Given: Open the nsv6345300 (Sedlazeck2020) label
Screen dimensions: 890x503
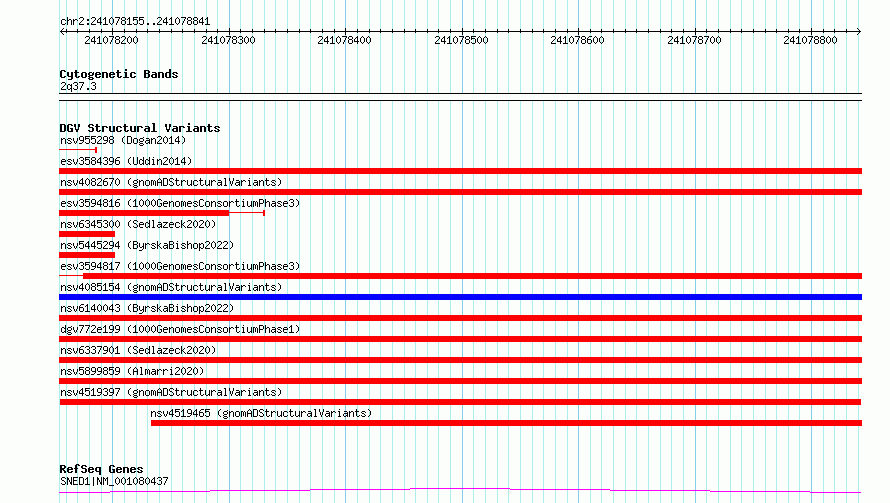Looking at the screenshot, I should [138, 224].
